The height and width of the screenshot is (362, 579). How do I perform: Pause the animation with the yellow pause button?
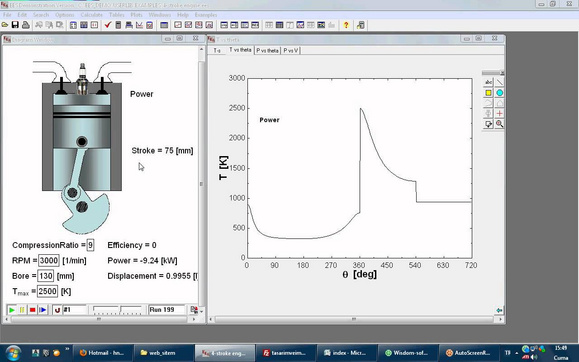tap(22, 310)
